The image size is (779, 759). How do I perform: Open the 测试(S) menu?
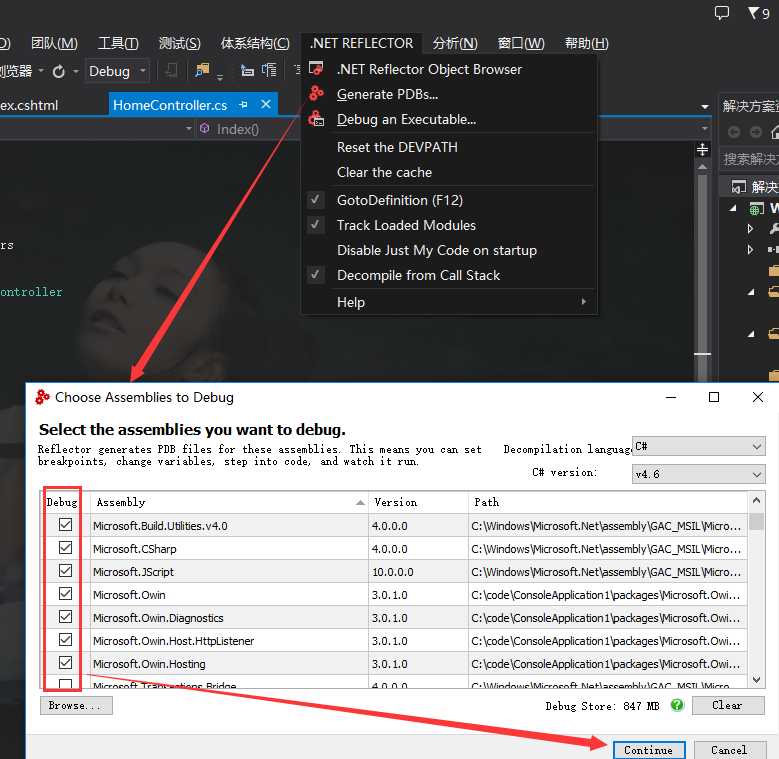pyautogui.click(x=179, y=43)
